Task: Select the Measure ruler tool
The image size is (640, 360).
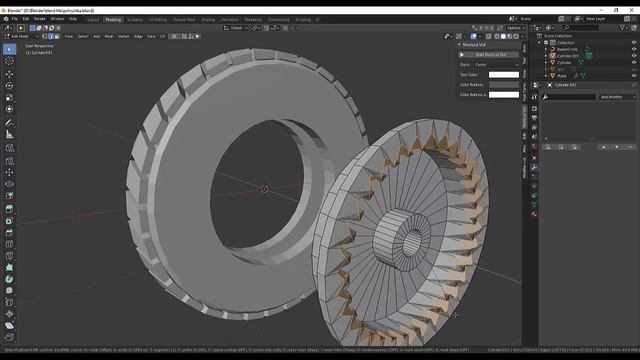Action: (x=9, y=134)
